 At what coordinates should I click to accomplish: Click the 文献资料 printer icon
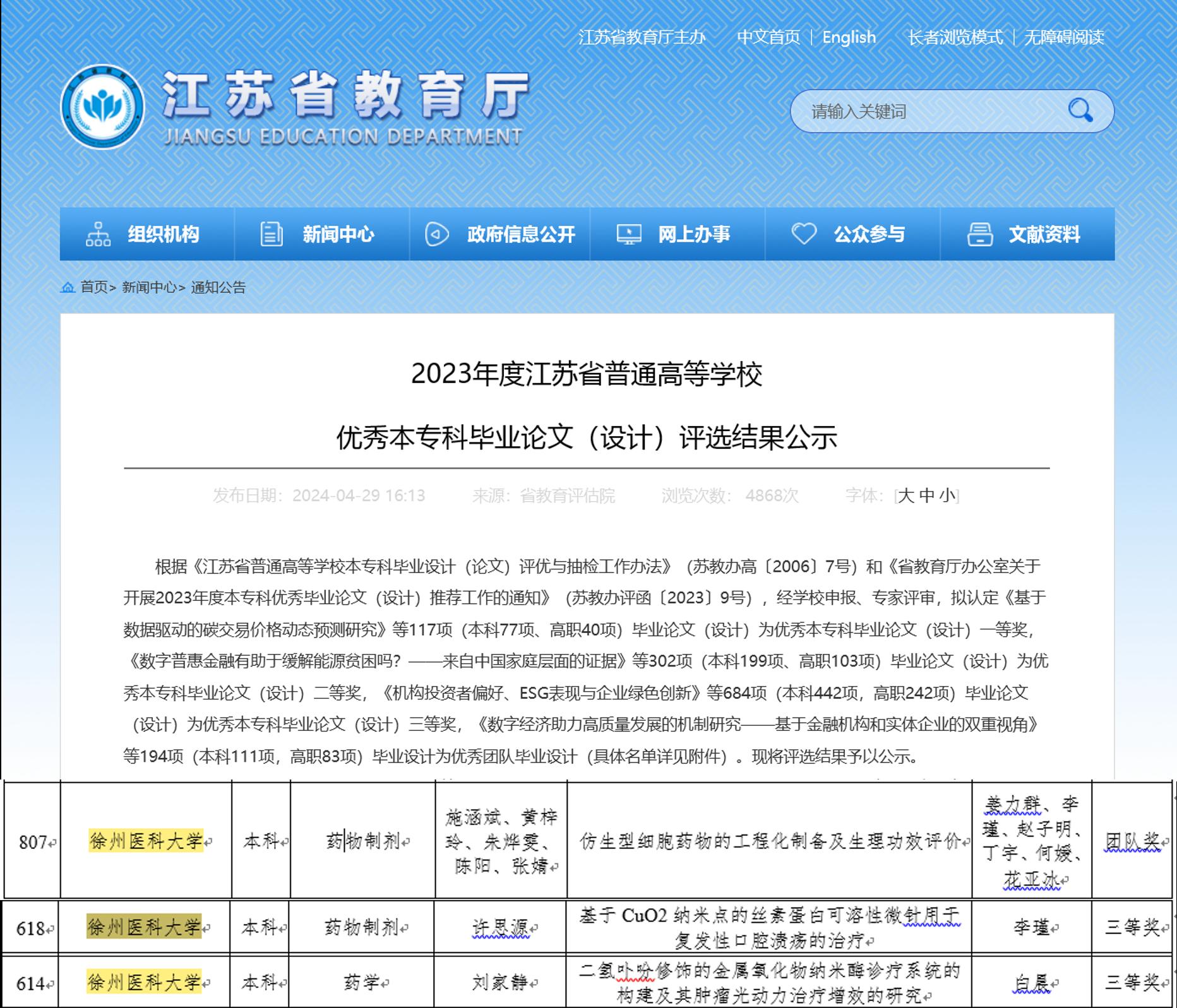point(980,234)
